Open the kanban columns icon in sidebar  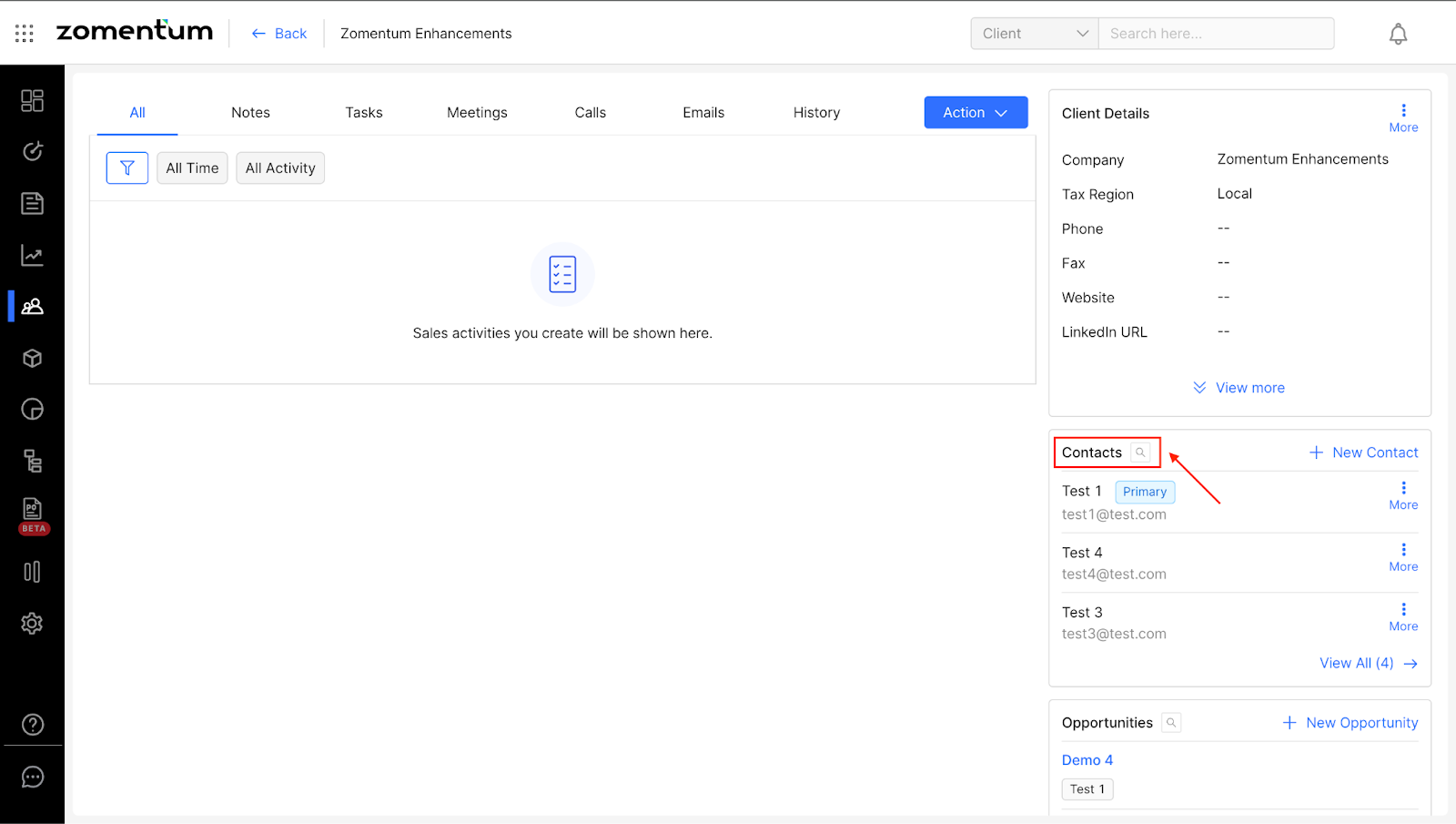pos(32,572)
